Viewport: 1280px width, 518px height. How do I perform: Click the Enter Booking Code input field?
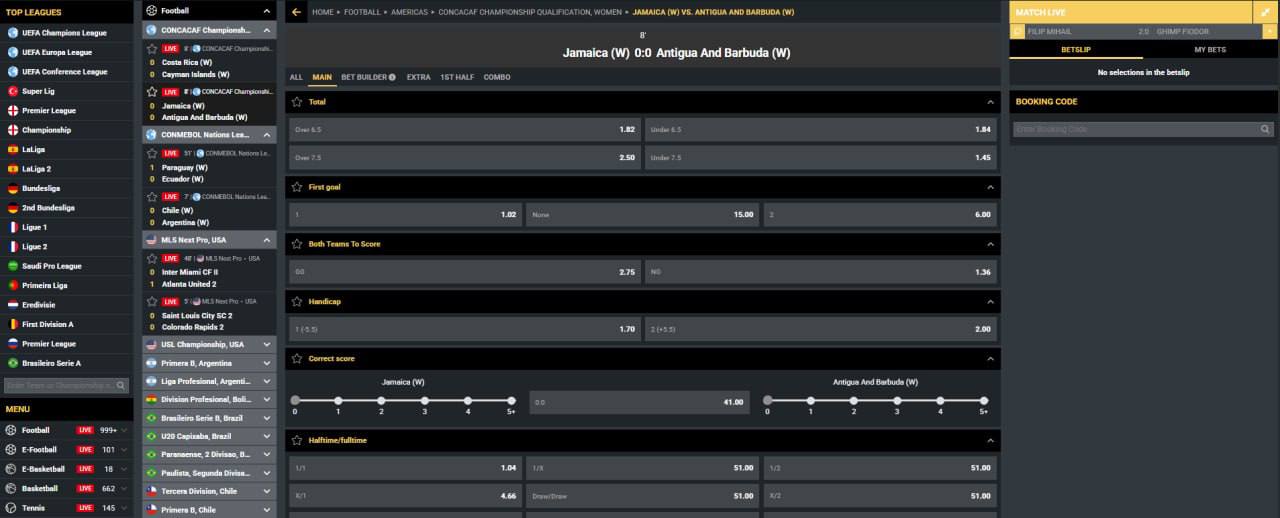click(x=1134, y=129)
